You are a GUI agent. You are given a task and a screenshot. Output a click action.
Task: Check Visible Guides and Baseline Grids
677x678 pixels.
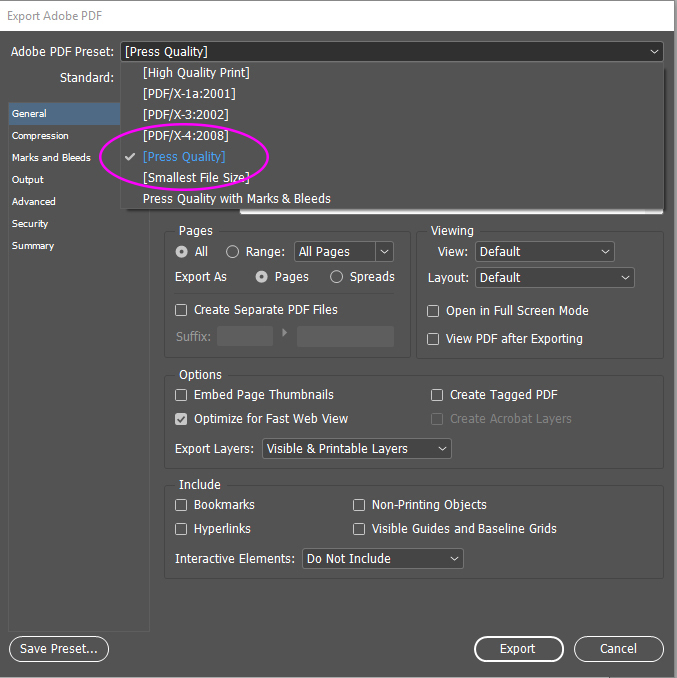click(x=359, y=529)
